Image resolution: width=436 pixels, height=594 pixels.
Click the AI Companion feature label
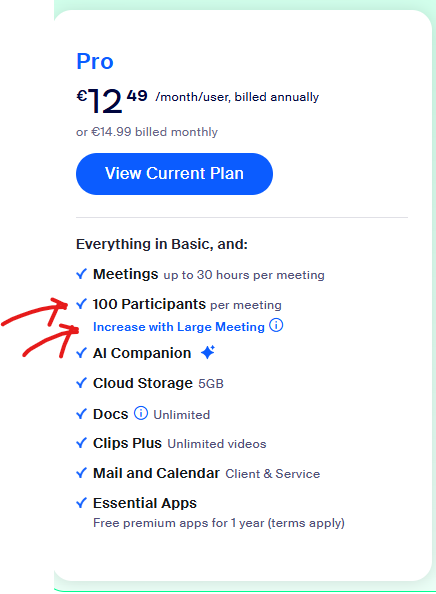click(142, 353)
